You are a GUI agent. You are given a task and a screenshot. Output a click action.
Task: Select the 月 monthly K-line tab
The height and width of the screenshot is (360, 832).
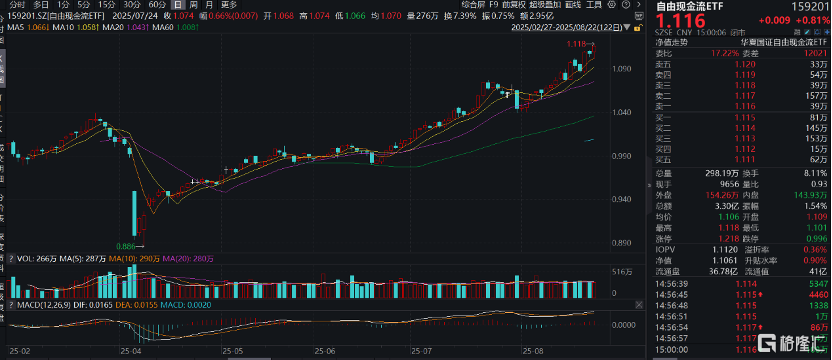[x=210, y=5]
